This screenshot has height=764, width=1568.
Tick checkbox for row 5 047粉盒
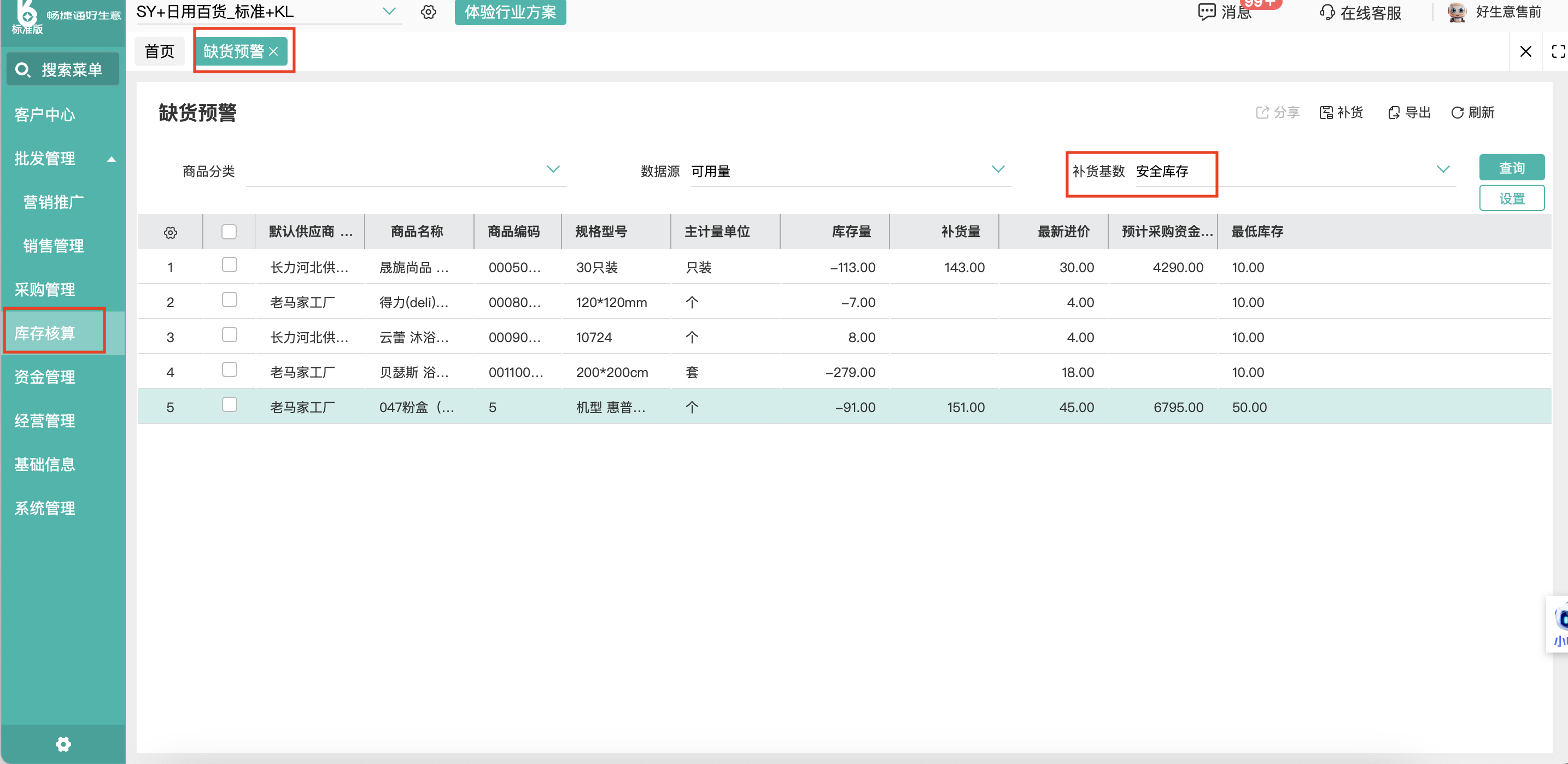(229, 404)
